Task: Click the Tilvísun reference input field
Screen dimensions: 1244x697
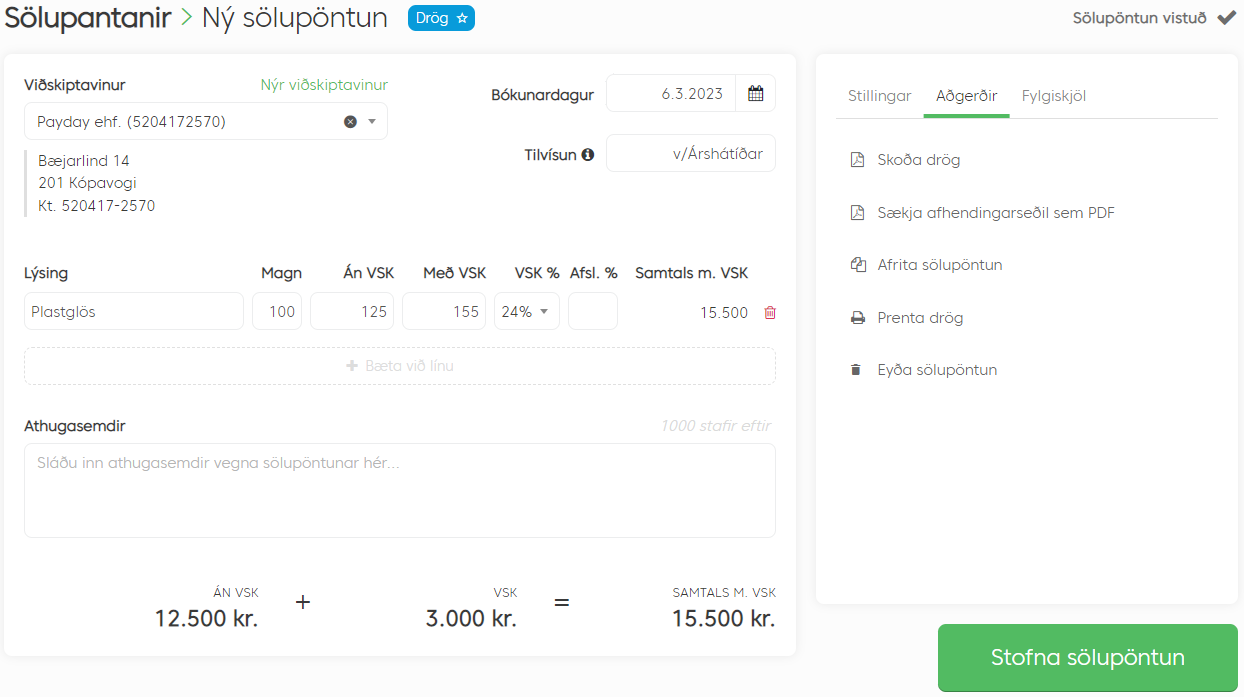Action: 691,154
